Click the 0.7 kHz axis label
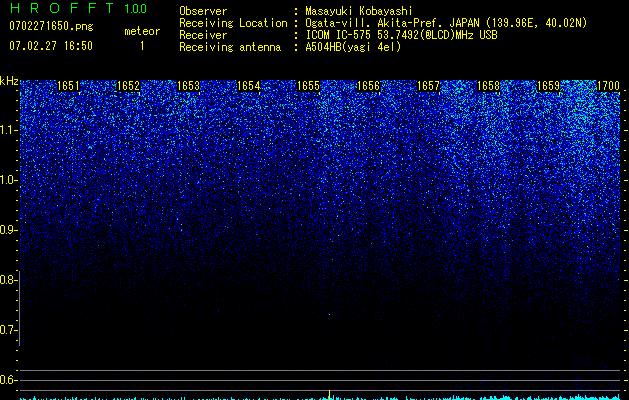The height and width of the screenshot is (400, 629). click(x=8, y=330)
